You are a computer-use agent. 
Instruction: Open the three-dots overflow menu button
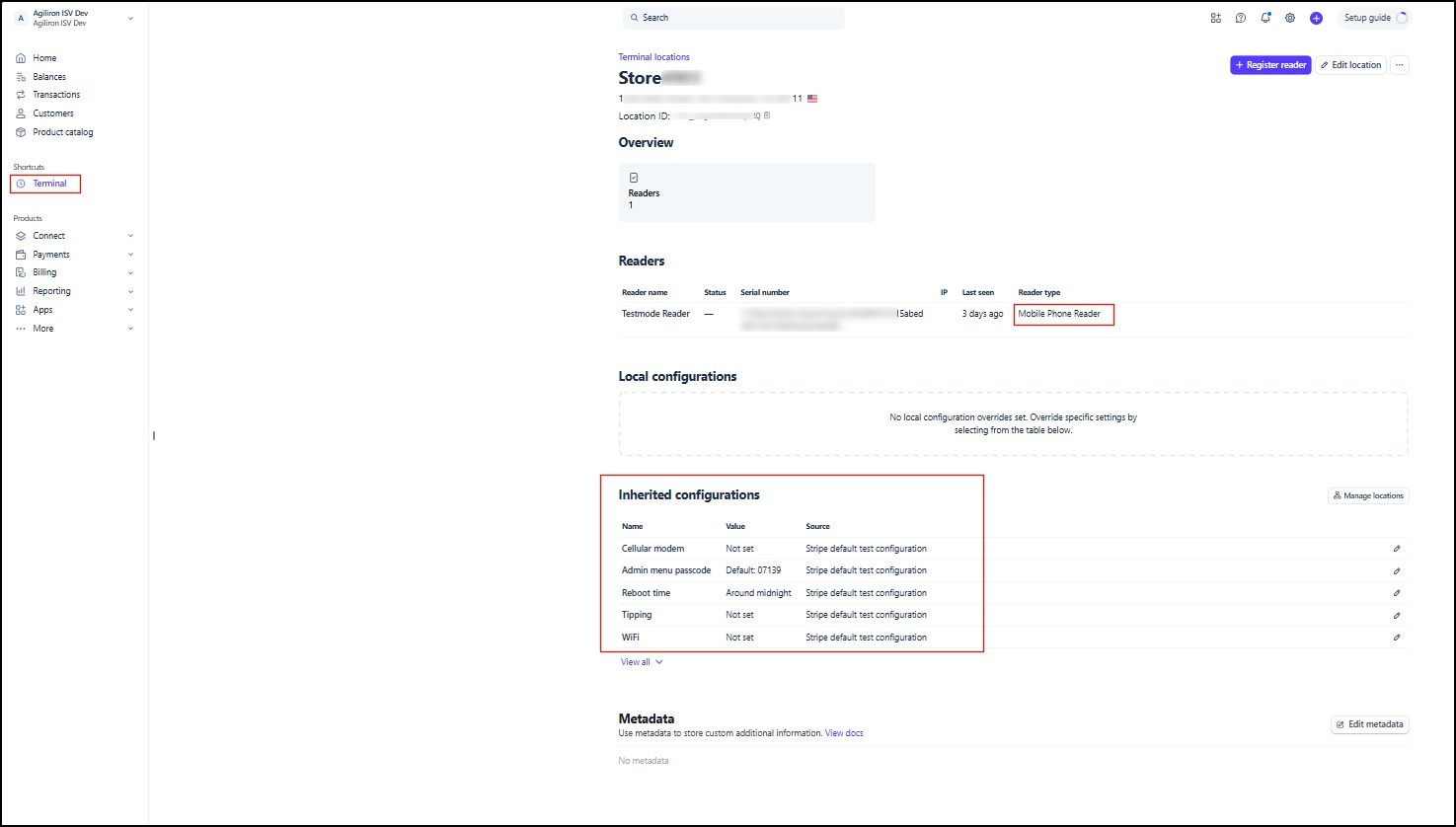1399,65
